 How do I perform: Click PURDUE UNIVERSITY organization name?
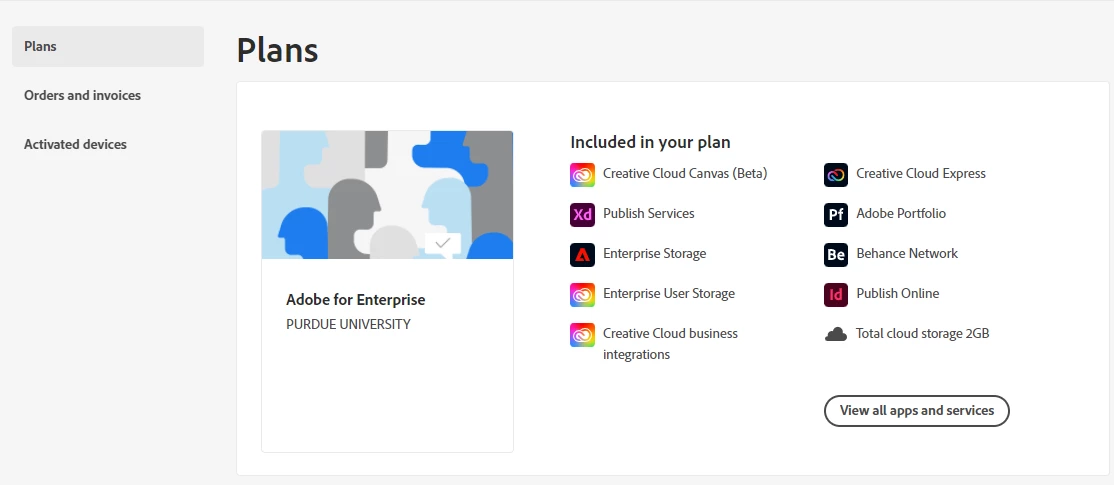pos(348,325)
